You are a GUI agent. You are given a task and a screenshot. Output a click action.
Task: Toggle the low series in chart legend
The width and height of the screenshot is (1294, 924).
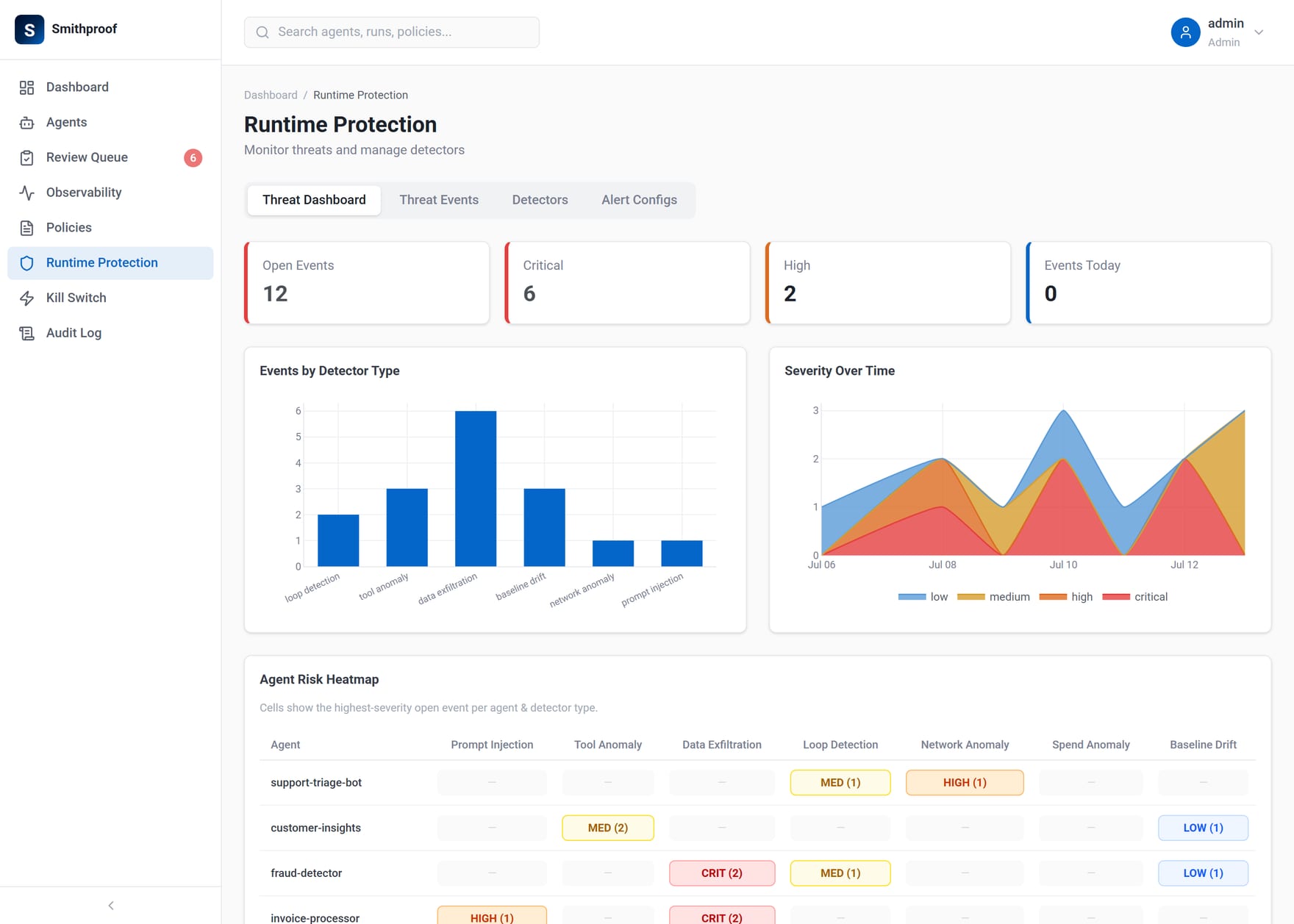coord(923,597)
